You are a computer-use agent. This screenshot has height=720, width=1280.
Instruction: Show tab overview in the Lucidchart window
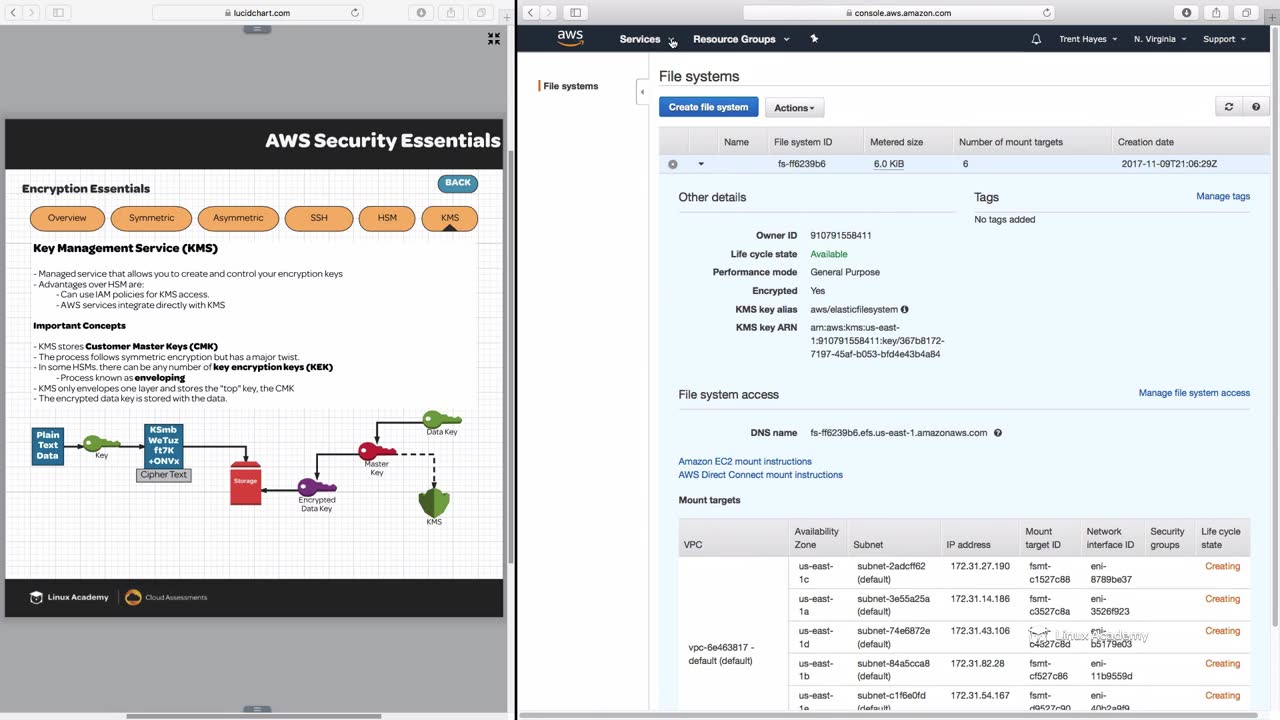(x=481, y=13)
